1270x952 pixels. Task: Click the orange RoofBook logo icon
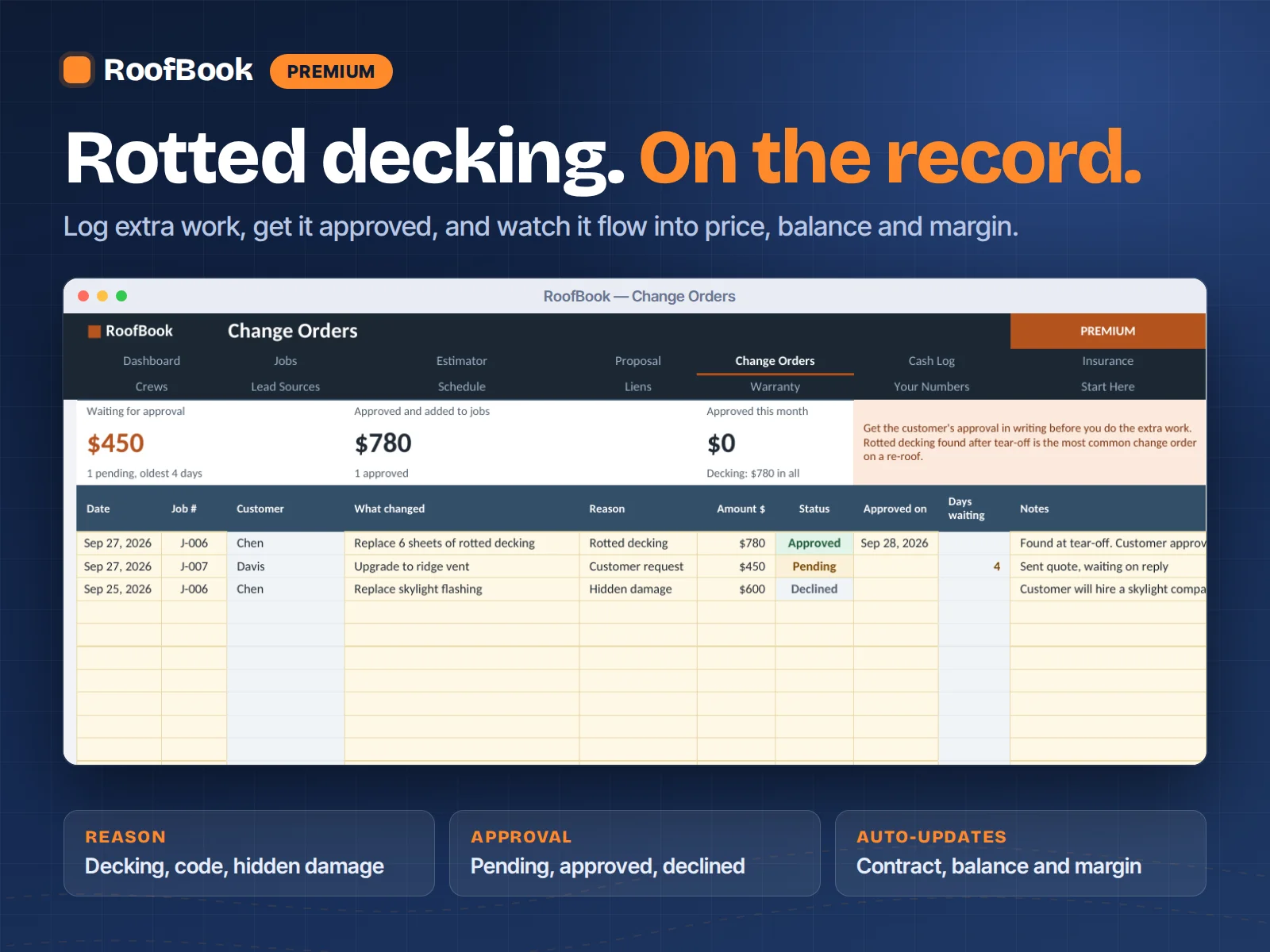click(x=77, y=70)
